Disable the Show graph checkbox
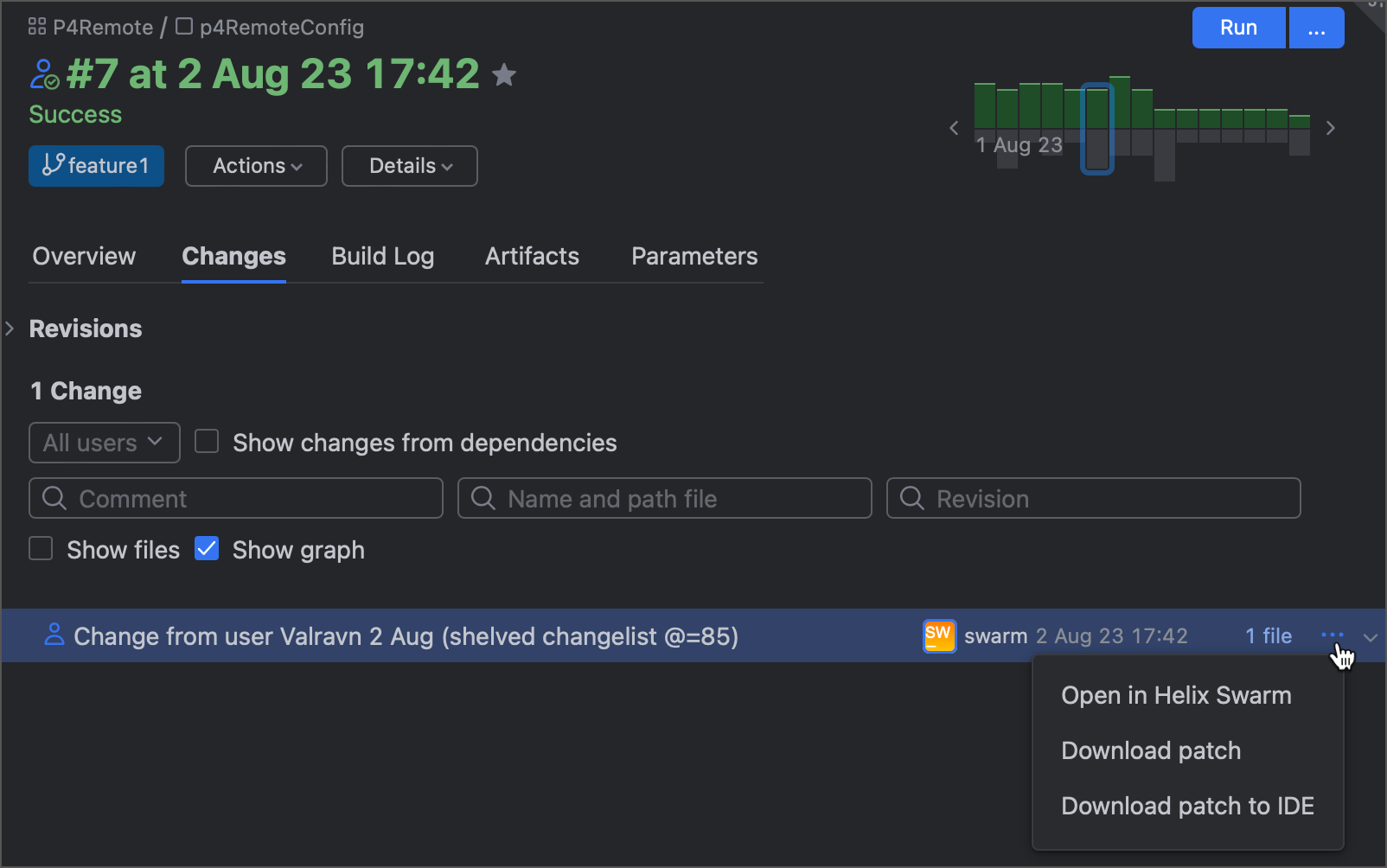Viewport: 1387px width, 868px height. 207,549
